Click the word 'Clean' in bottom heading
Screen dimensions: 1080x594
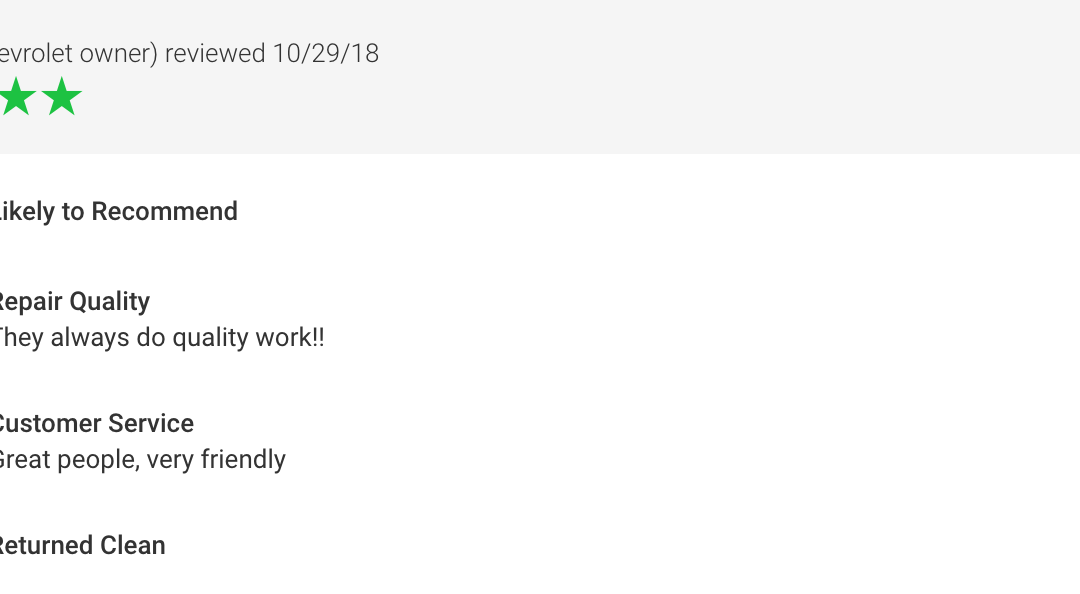coord(133,545)
